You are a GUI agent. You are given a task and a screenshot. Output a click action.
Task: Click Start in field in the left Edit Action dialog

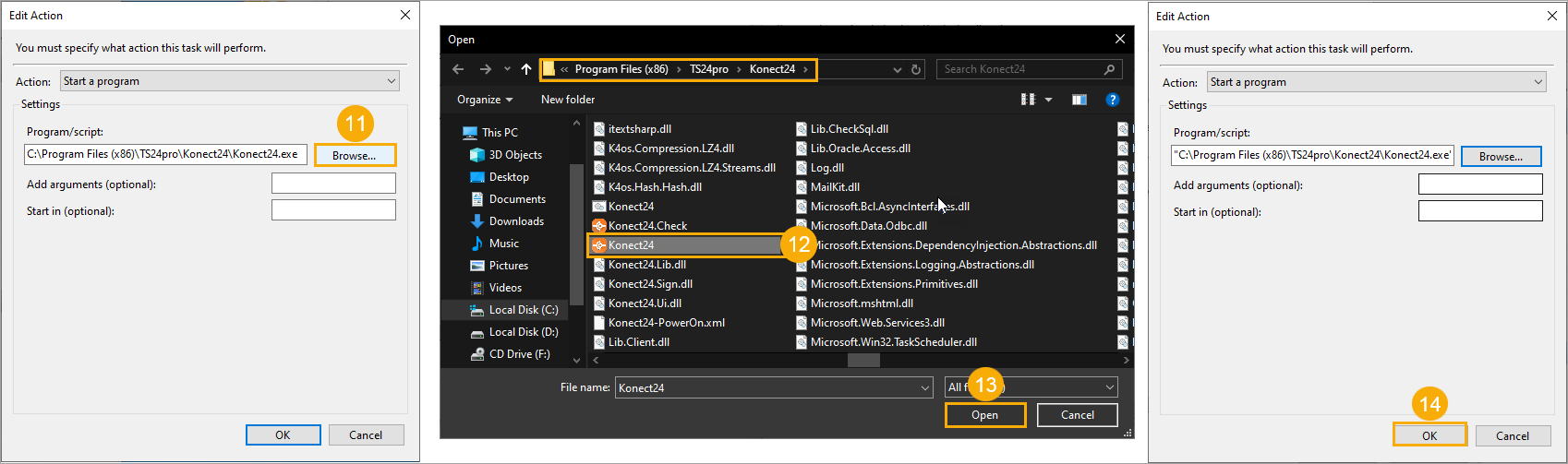[333, 210]
